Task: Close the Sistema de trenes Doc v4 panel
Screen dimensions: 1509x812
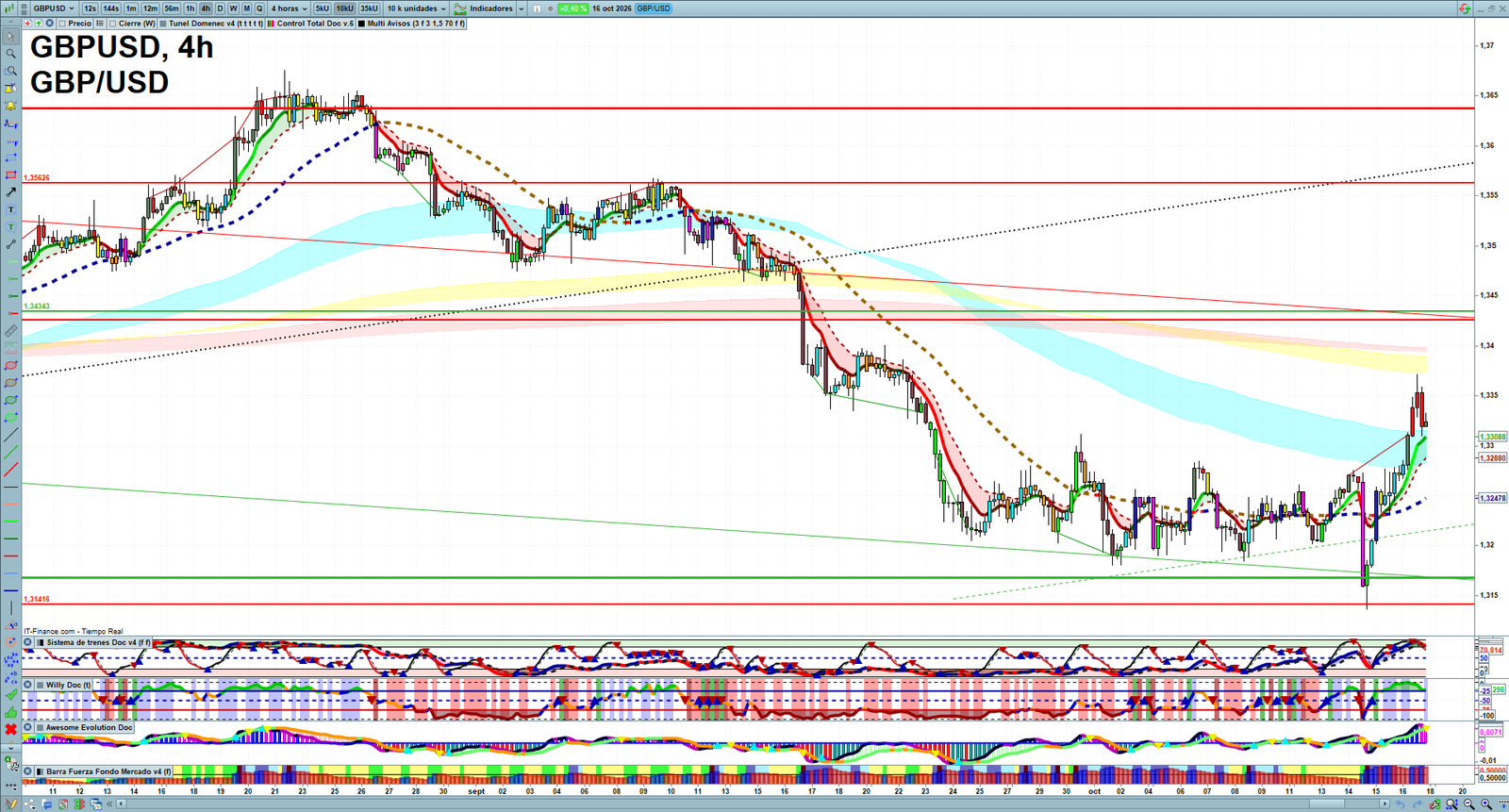Action: (x=28, y=642)
